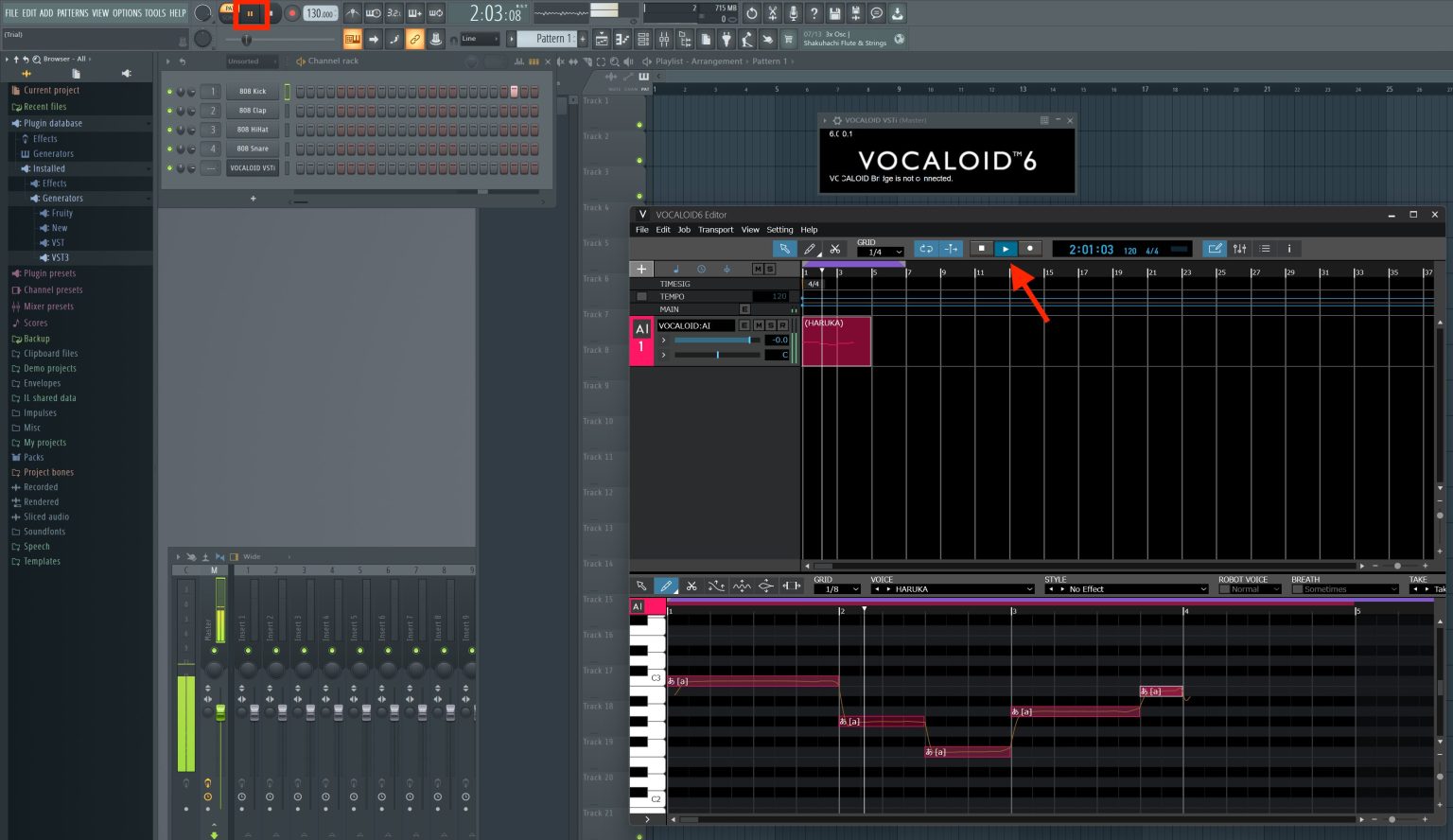Screen dimensions: 1453x840
Task: Mute the VOCALOID:AI track
Action: point(759,325)
